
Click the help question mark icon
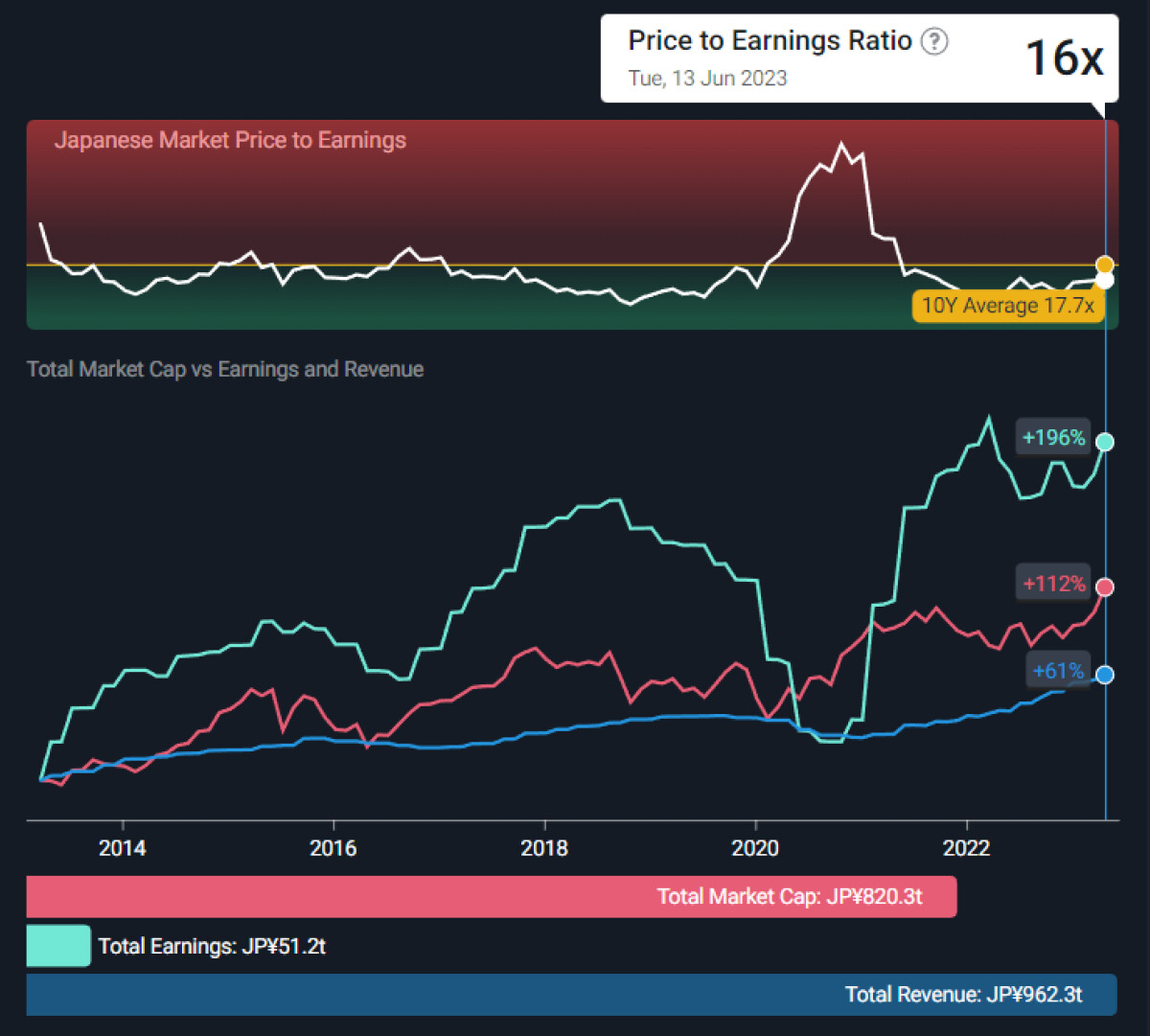(934, 41)
